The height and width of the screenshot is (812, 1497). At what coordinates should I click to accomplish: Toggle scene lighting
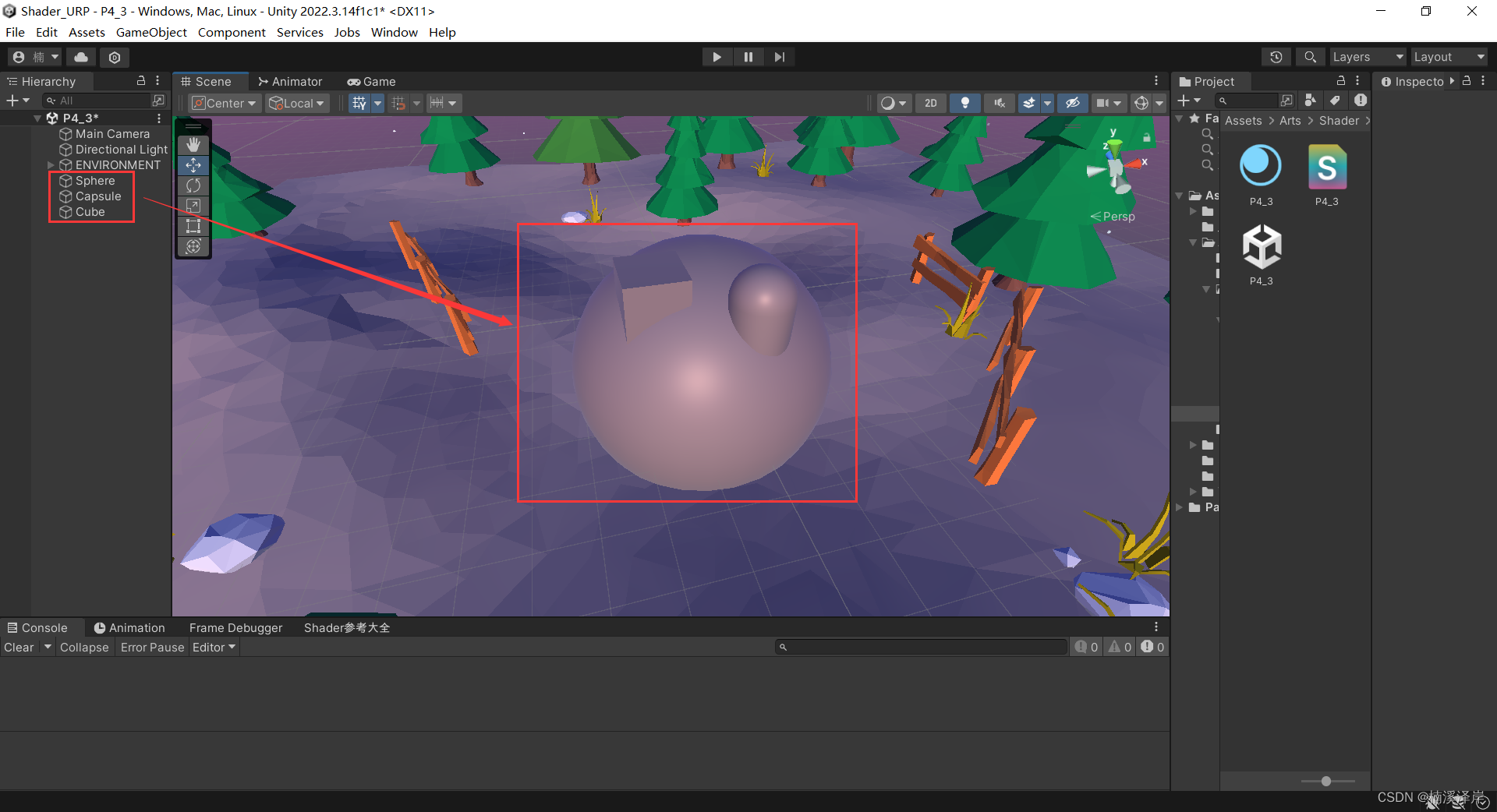click(965, 103)
